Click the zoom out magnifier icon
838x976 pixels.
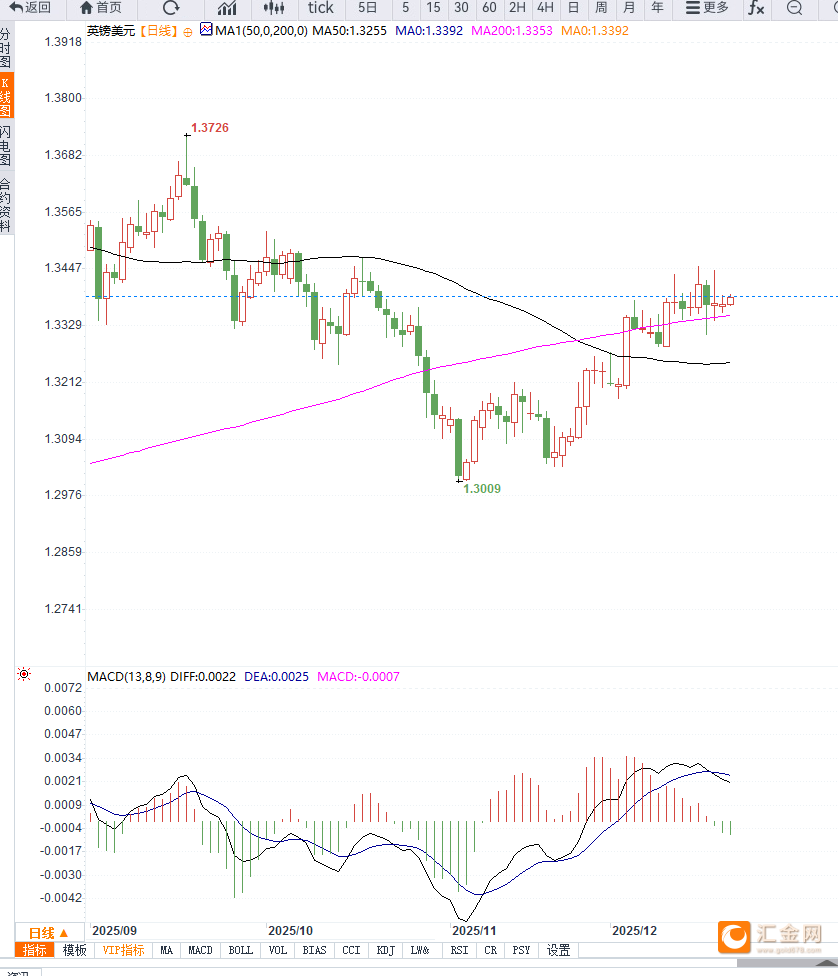point(795,8)
